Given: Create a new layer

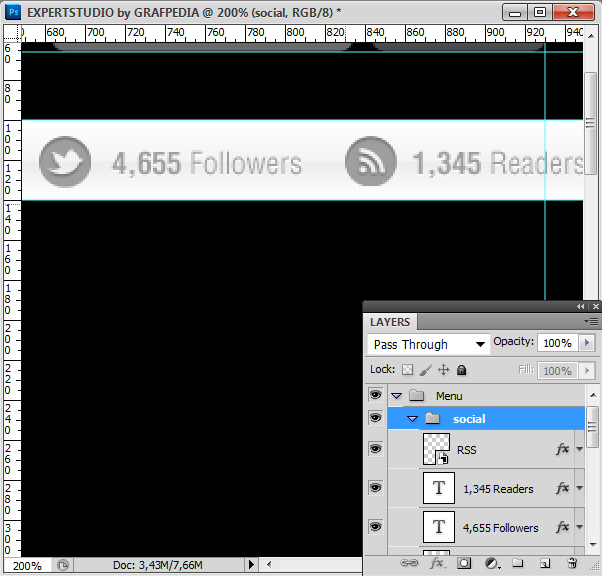Looking at the screenshot, I should (x=545, y=564).
